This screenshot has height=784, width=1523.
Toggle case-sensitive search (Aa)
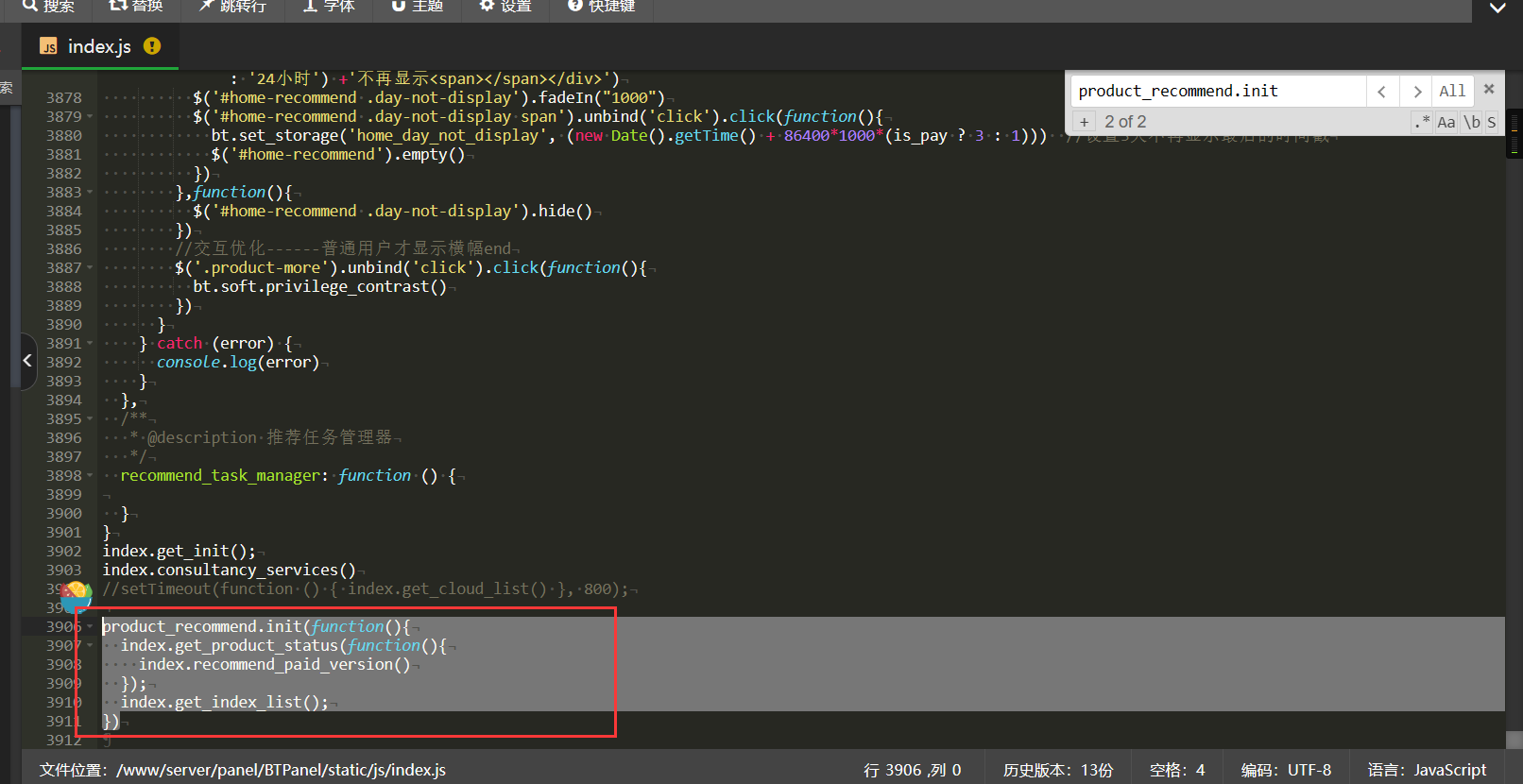(1446, 122)
